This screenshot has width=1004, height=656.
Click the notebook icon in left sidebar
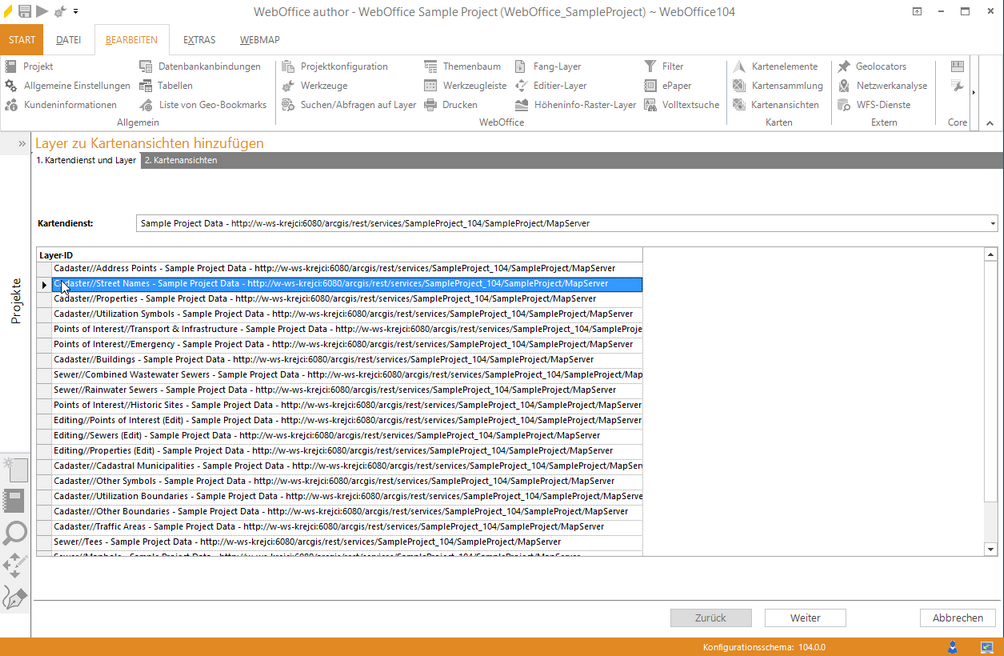tap(15, 501)
